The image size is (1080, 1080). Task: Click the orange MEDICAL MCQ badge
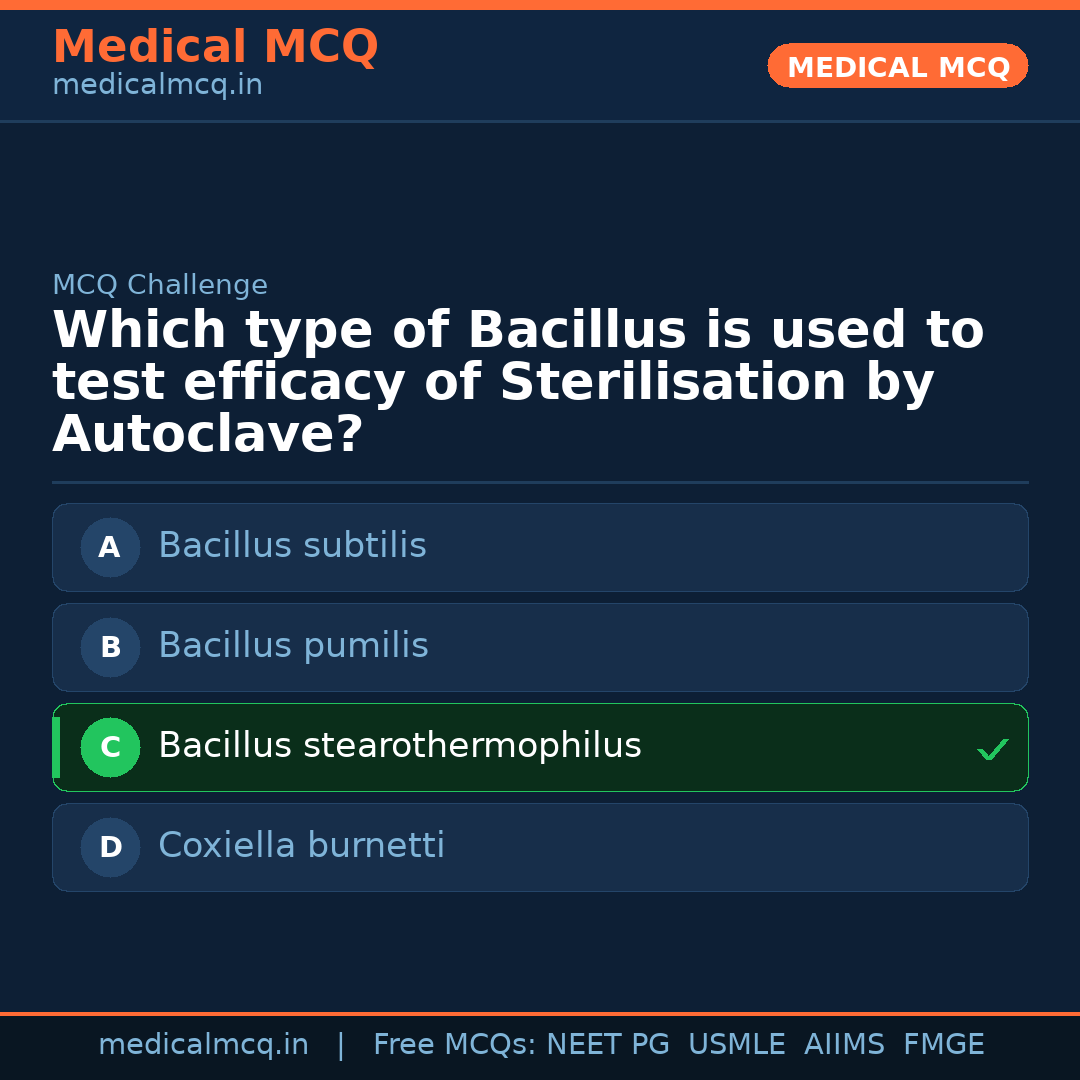click(897, 66)
